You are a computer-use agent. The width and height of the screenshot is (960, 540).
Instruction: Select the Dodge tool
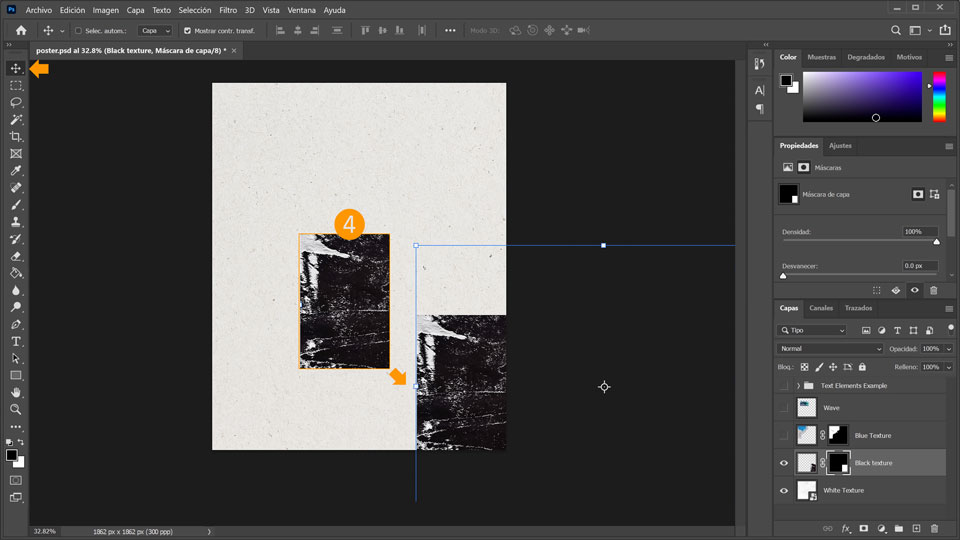coord(16,307)
